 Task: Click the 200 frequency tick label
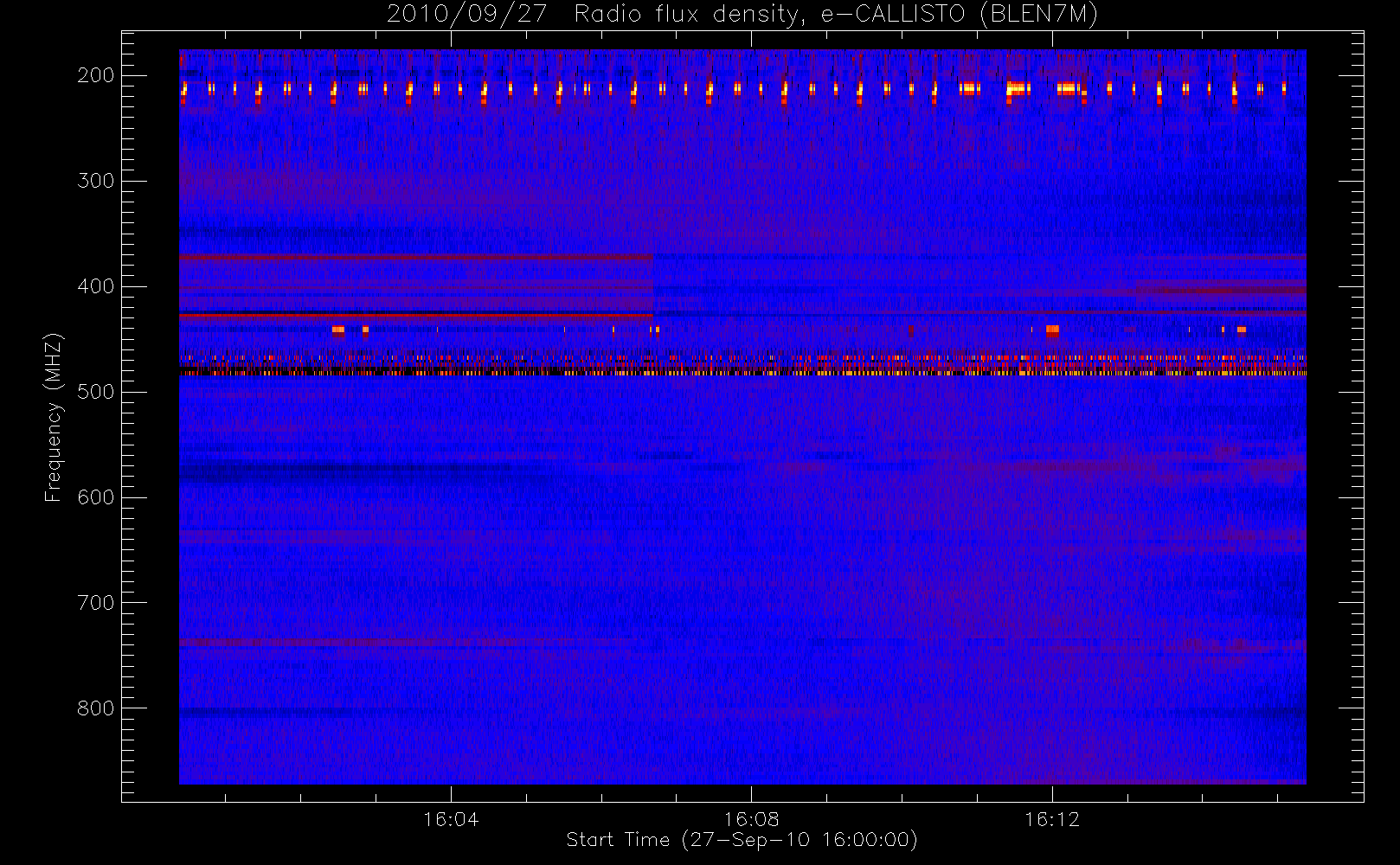(x=95, y=75)
